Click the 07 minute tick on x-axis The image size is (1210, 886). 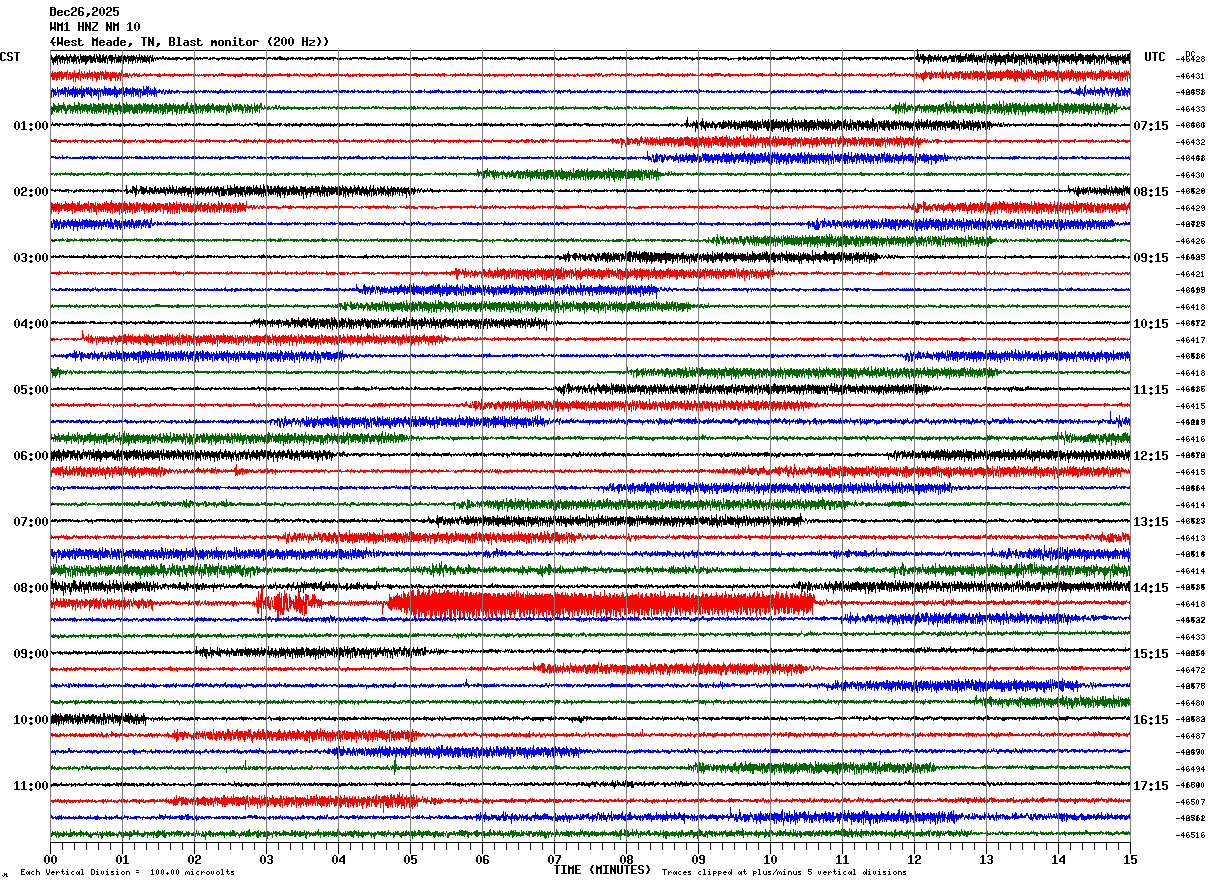(x=554, y=859)
